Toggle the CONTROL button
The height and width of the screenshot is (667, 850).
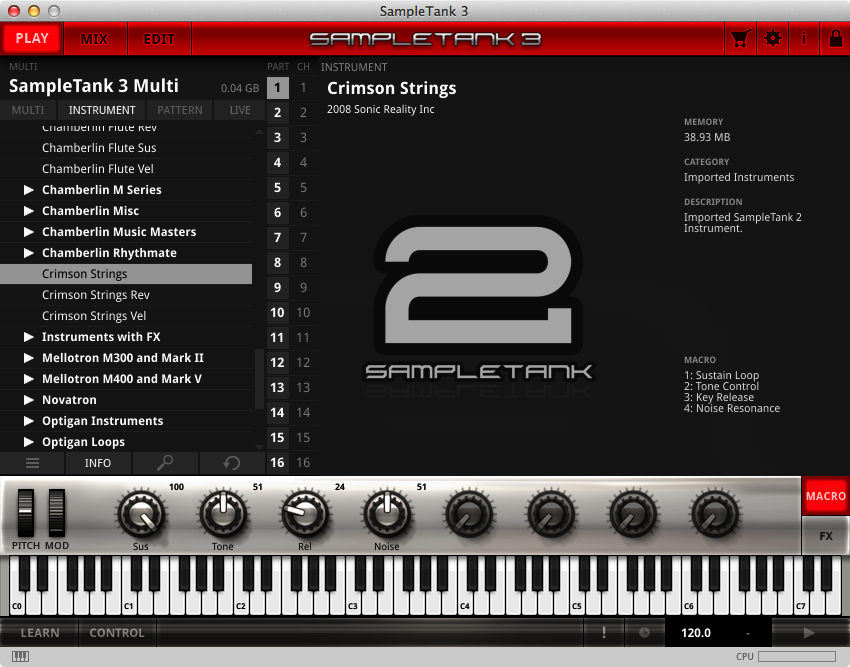[x=117, y=633]
